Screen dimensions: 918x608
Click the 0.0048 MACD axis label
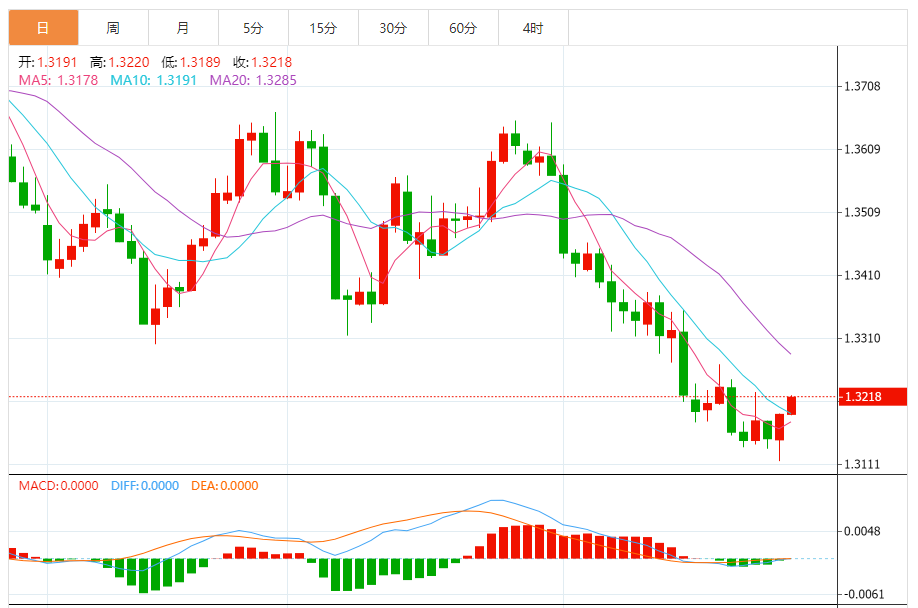862,531
